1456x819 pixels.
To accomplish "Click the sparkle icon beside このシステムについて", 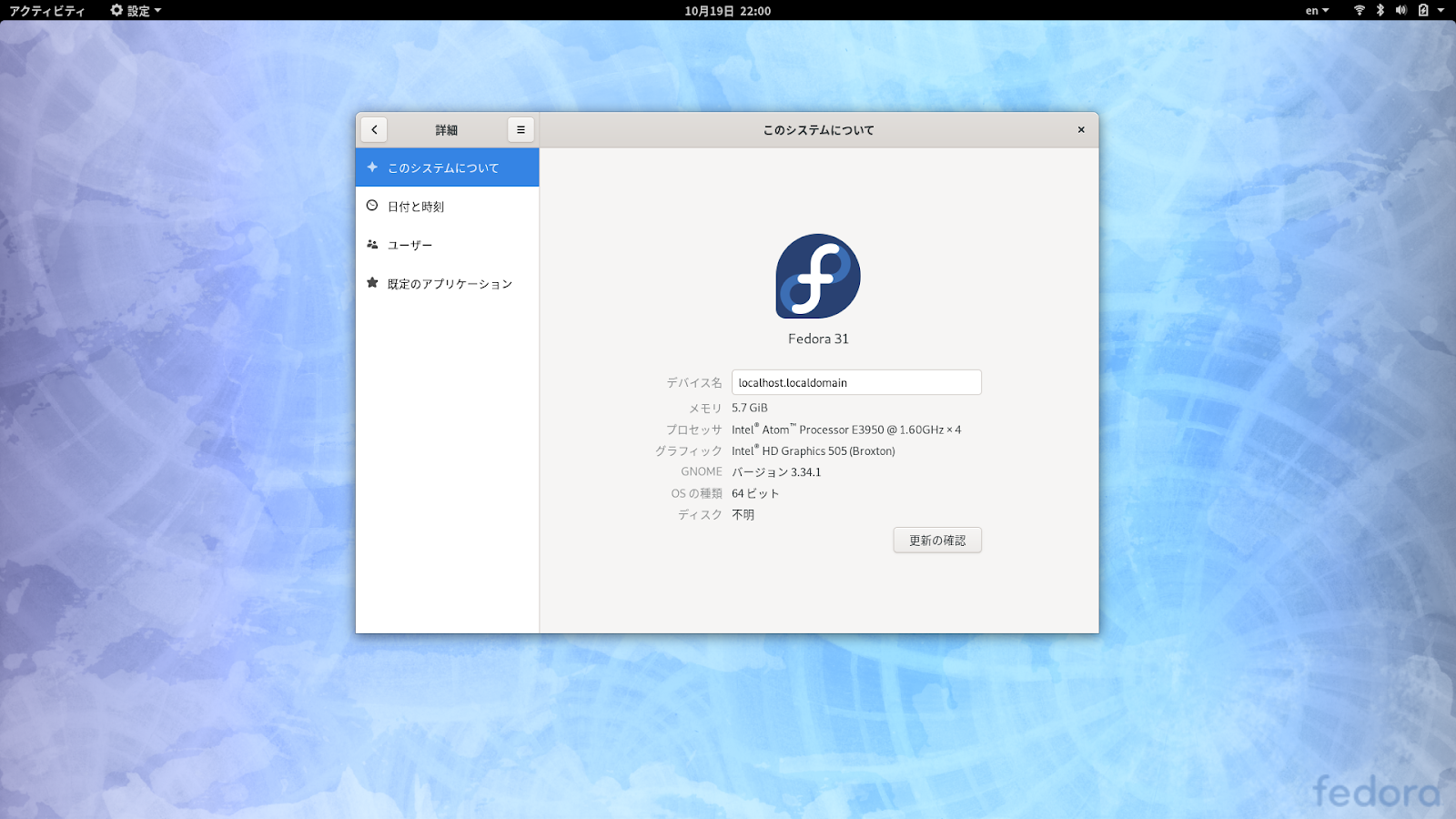I will coord(372,167).
